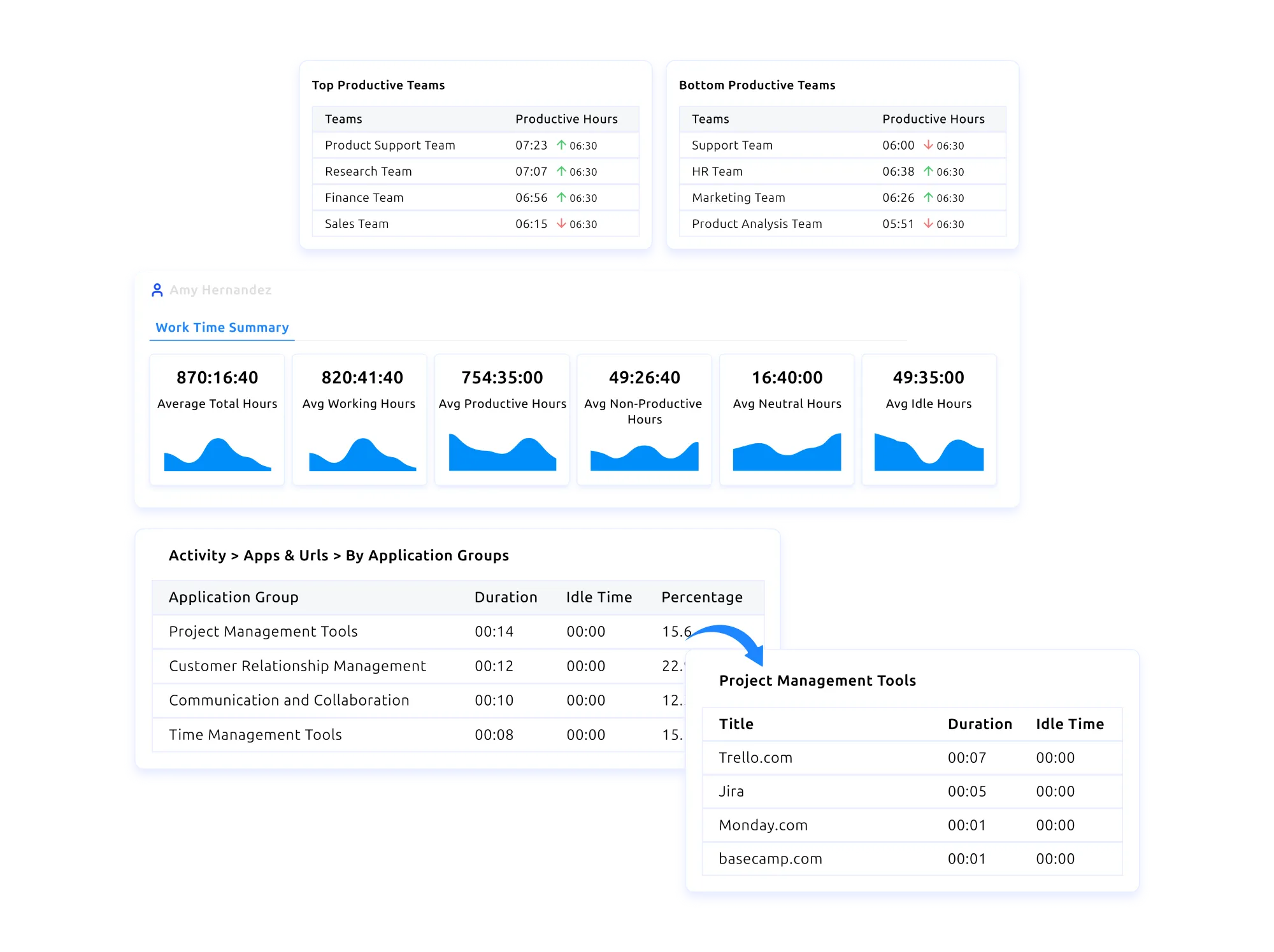Select the Trello.com row

[755, 758]
